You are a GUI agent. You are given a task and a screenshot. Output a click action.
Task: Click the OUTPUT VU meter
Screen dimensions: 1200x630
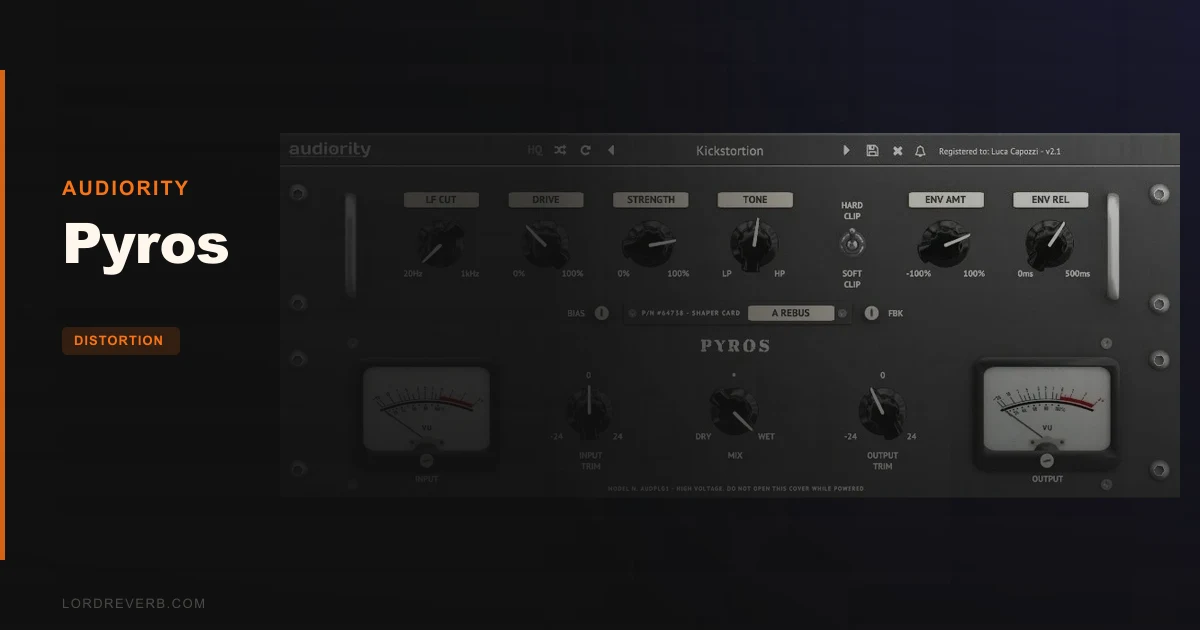[x=1046, y=408]
